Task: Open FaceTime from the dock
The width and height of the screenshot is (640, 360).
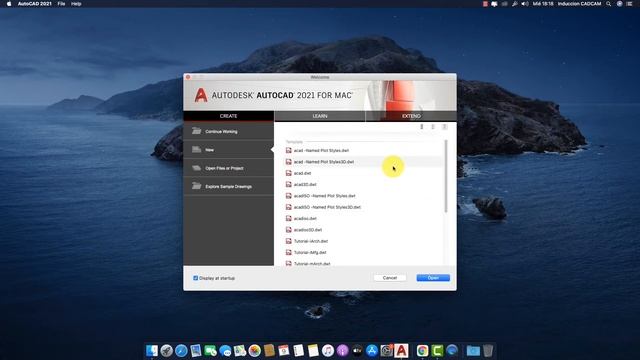Action: click(x=211, y=350)
